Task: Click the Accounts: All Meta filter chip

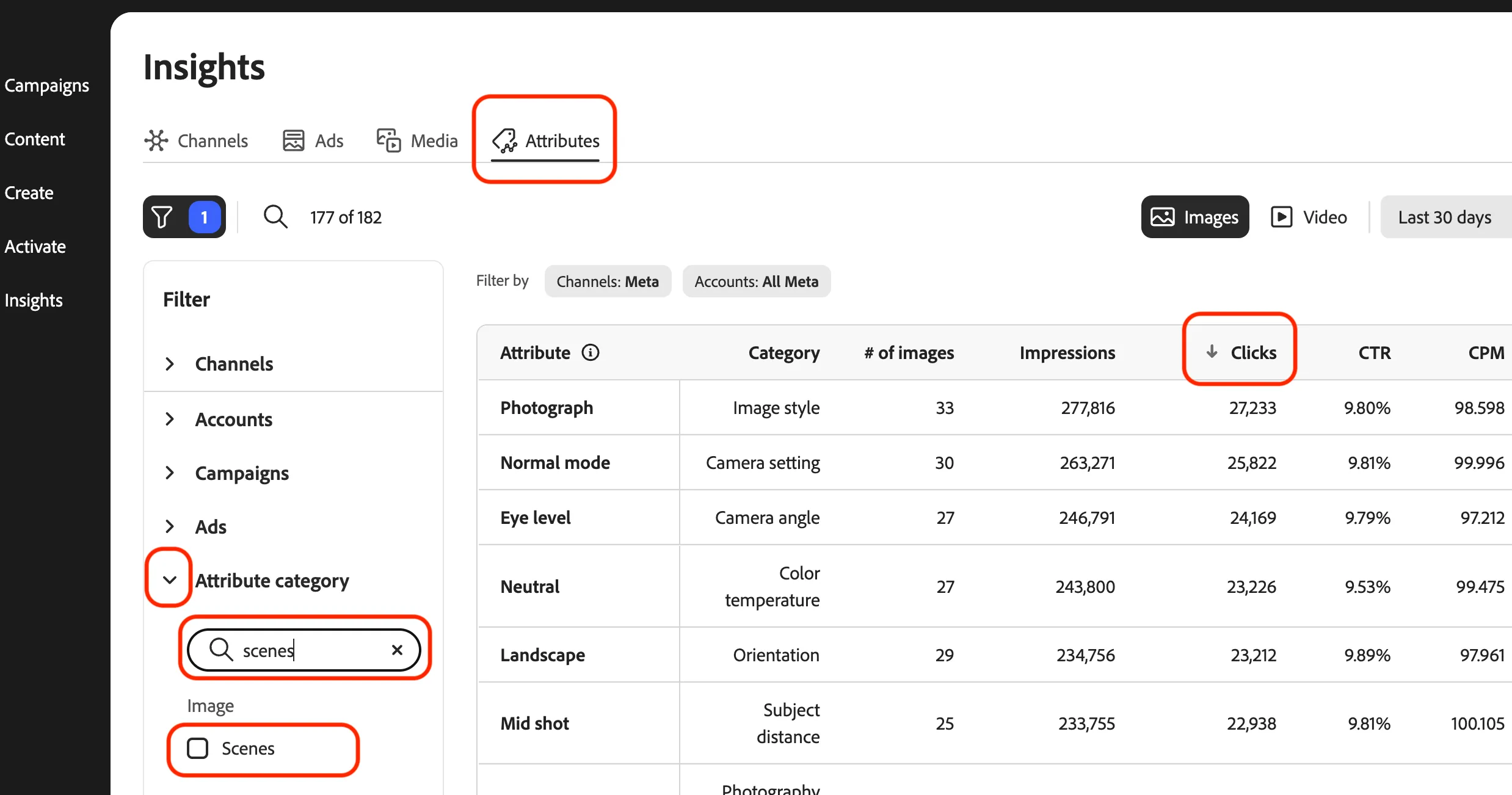Action: [x=757, y=281]
